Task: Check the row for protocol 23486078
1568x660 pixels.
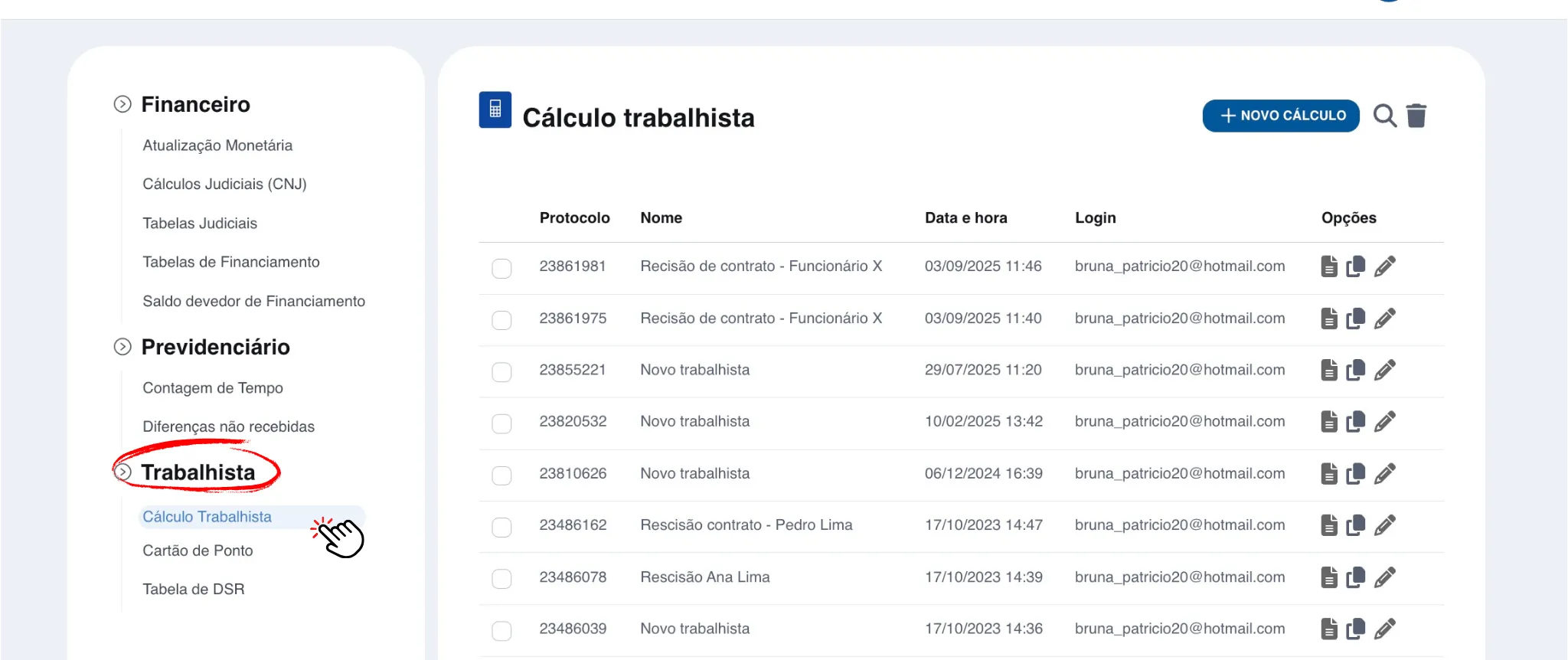Action: pos(501,579)
